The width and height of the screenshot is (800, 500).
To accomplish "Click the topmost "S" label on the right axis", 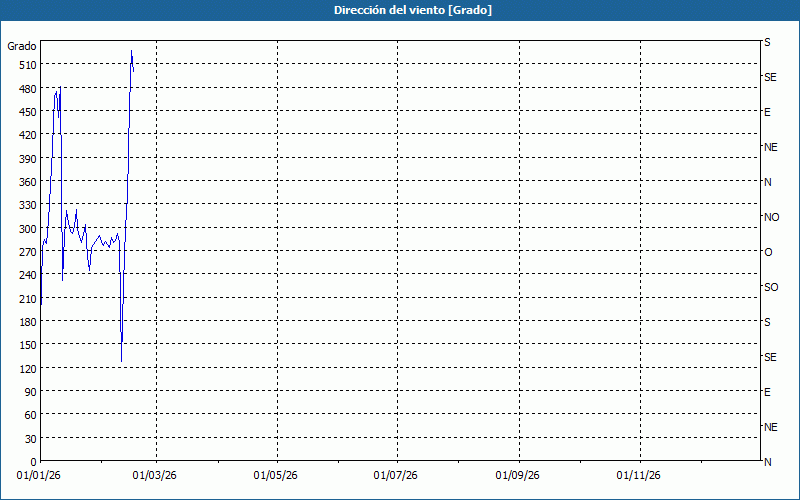I will pyautogui.click(x=767, y=43).
